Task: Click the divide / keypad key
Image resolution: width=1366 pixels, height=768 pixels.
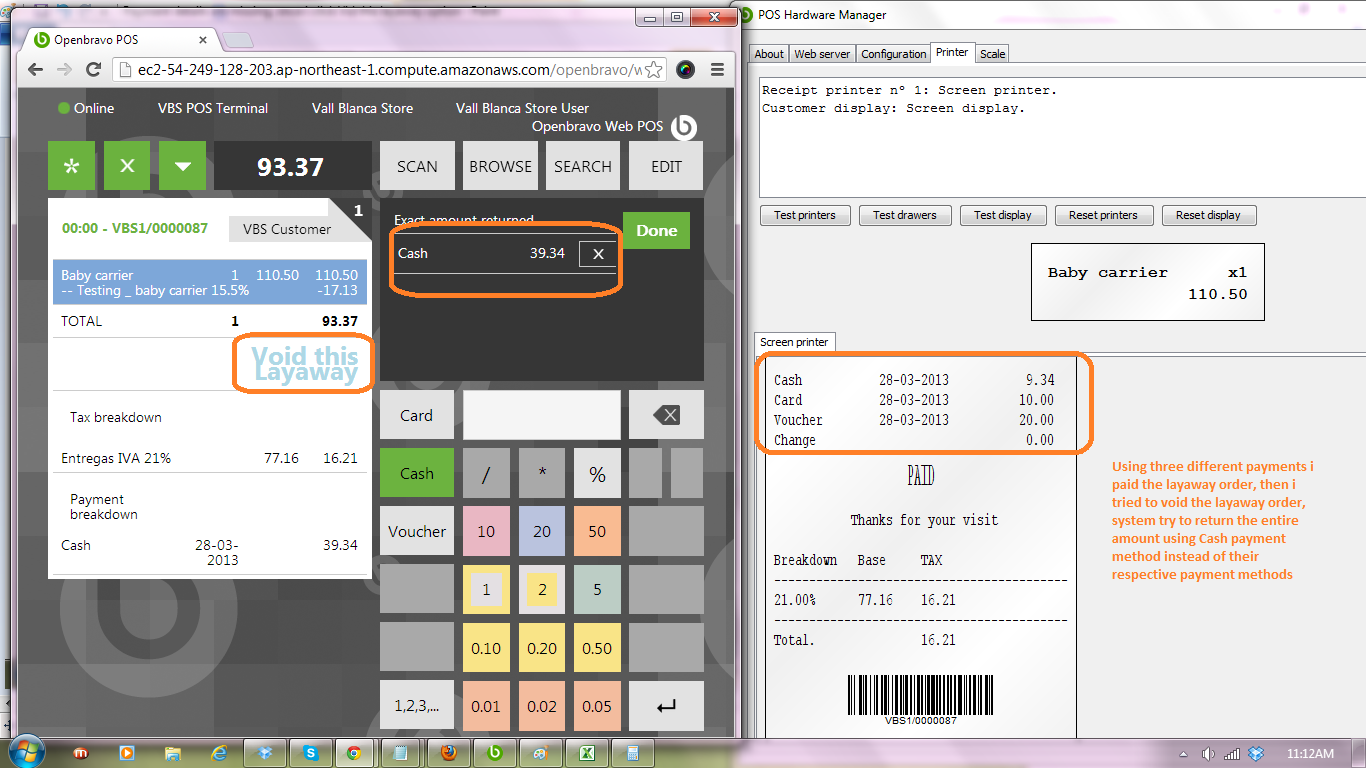Action: (x=486, y=473)
